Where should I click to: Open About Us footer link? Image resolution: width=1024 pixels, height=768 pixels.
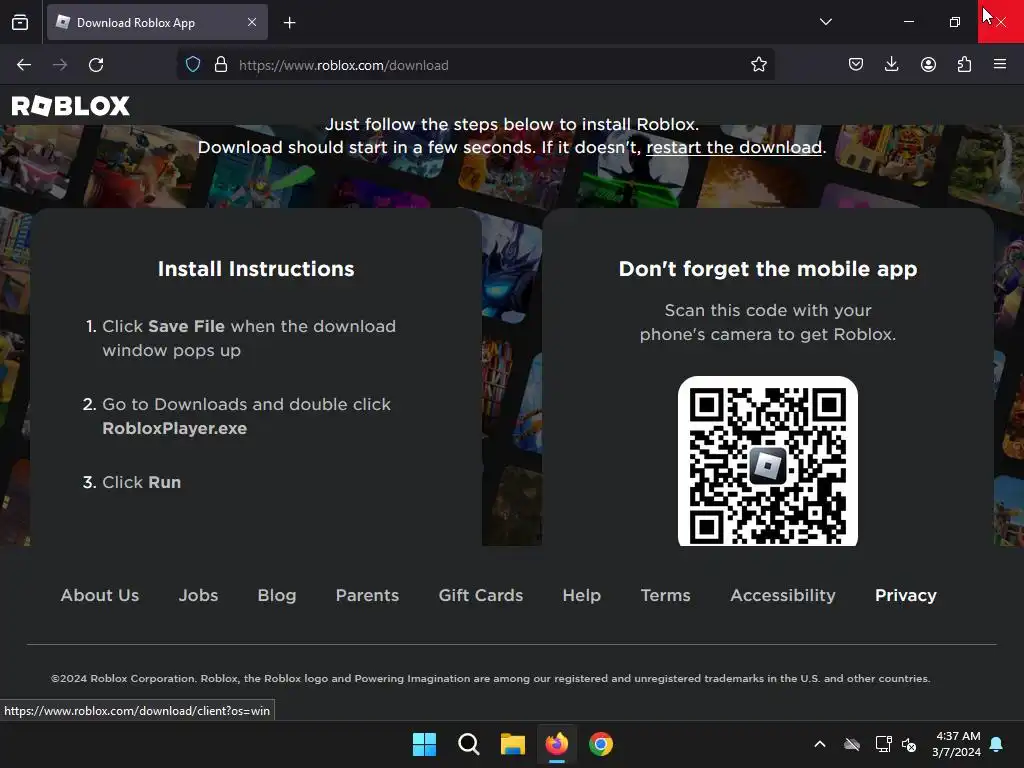(100, 596)
